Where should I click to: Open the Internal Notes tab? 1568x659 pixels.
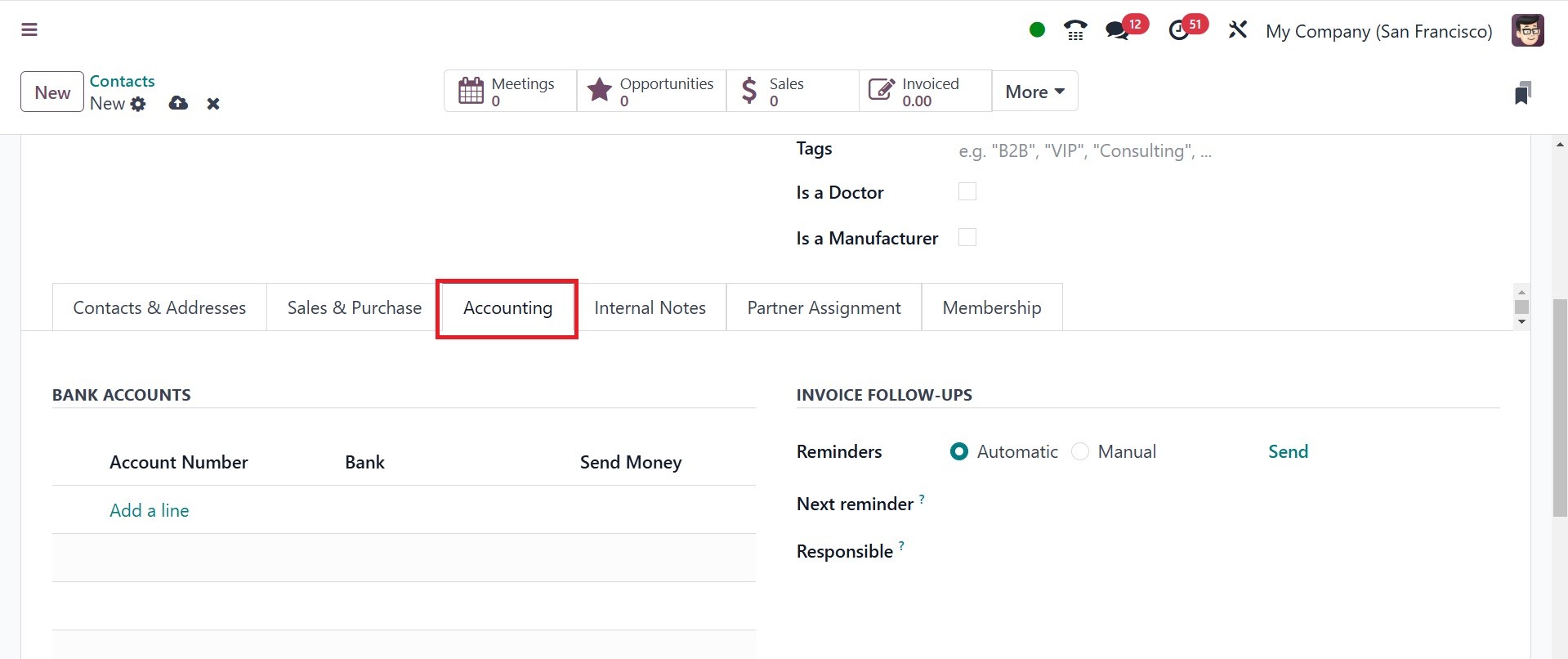pyautogui.click(x=650, y=307)
